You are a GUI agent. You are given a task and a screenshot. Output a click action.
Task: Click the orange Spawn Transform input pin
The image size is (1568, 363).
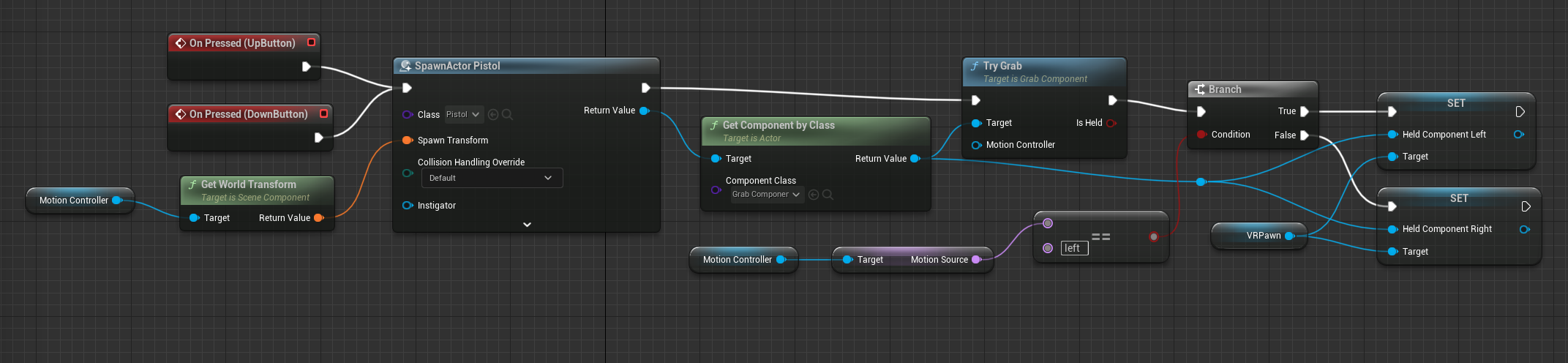click(x=408, y=141)
